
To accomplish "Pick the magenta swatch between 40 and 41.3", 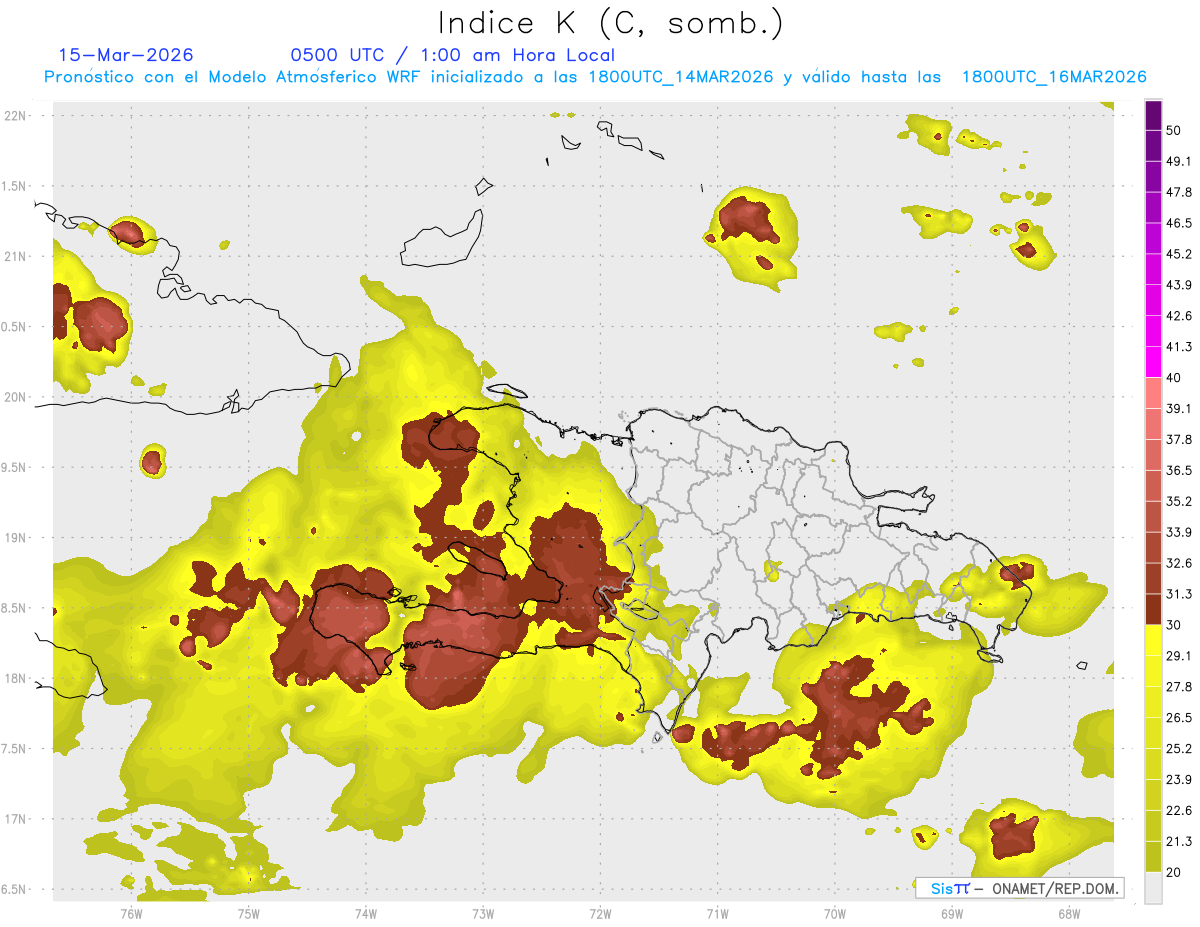I will pyautogui.click(x=1153, y=362).
